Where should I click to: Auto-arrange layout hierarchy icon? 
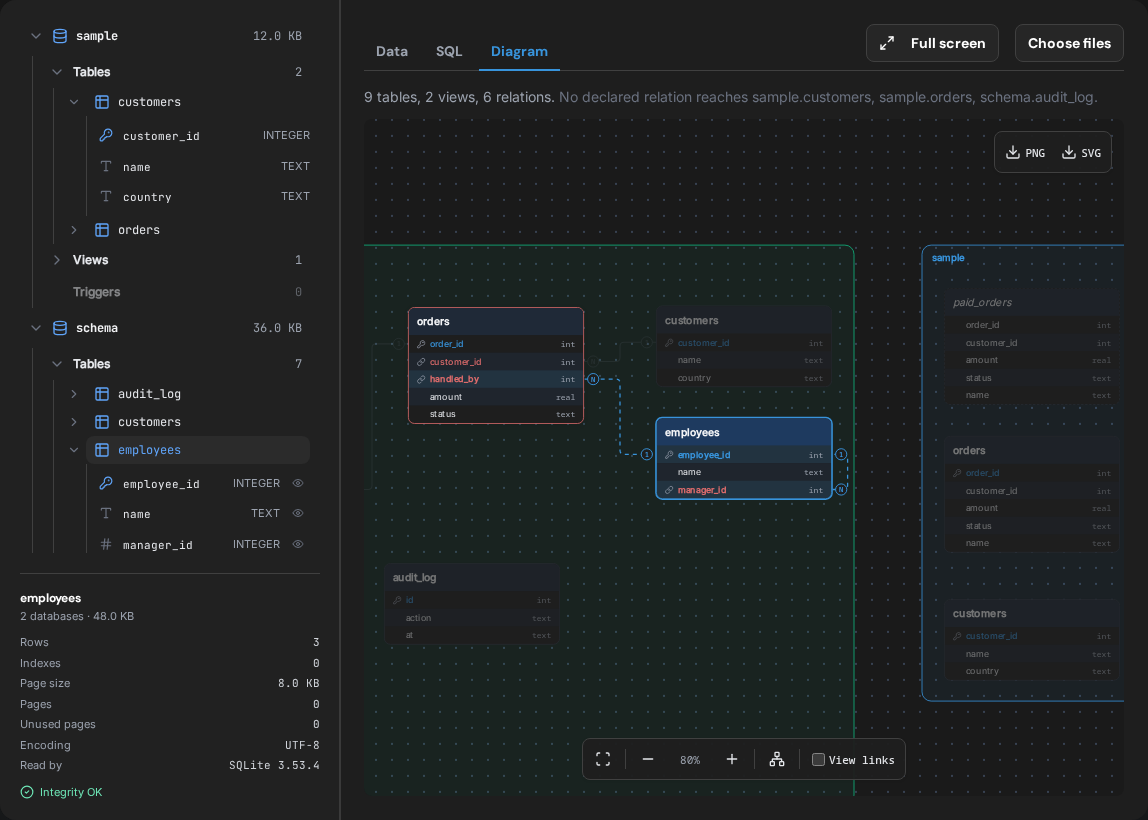(777, 759)
